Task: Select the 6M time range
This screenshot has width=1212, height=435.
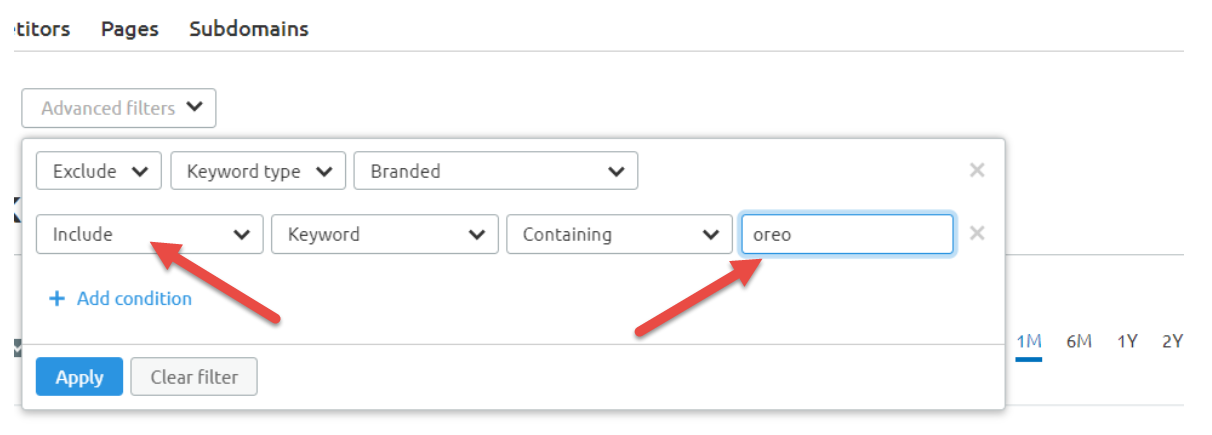Action: coord(1079,341)
